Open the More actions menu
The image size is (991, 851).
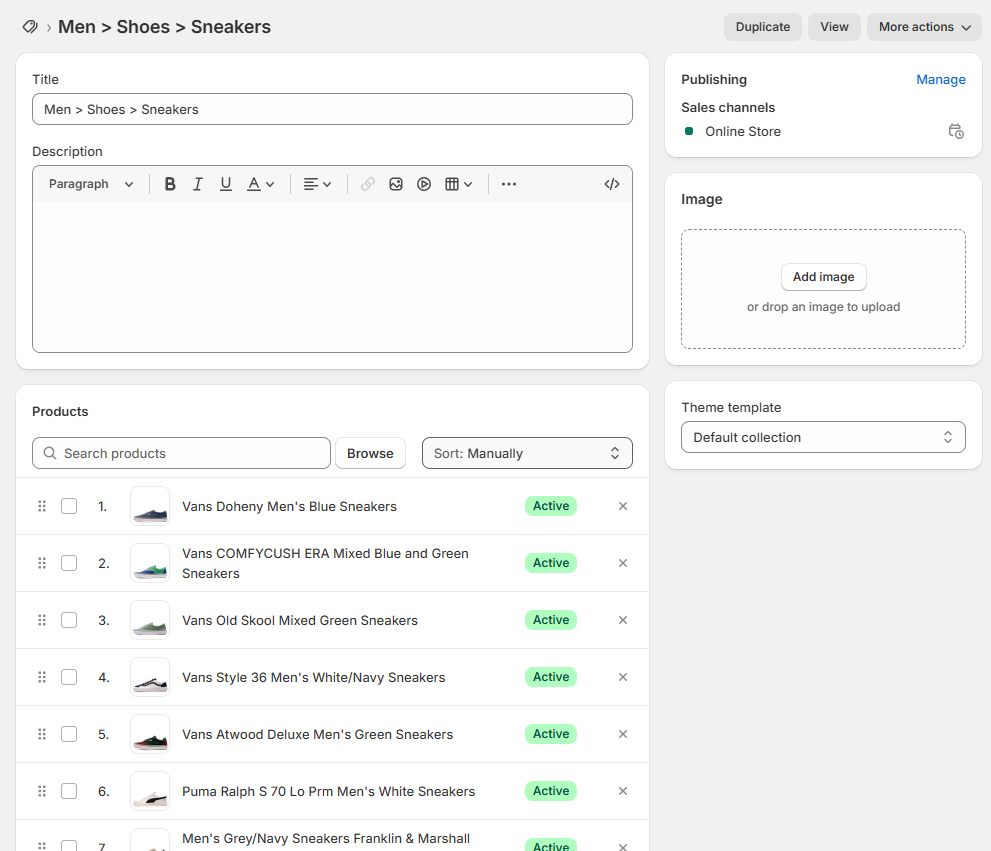924,27
